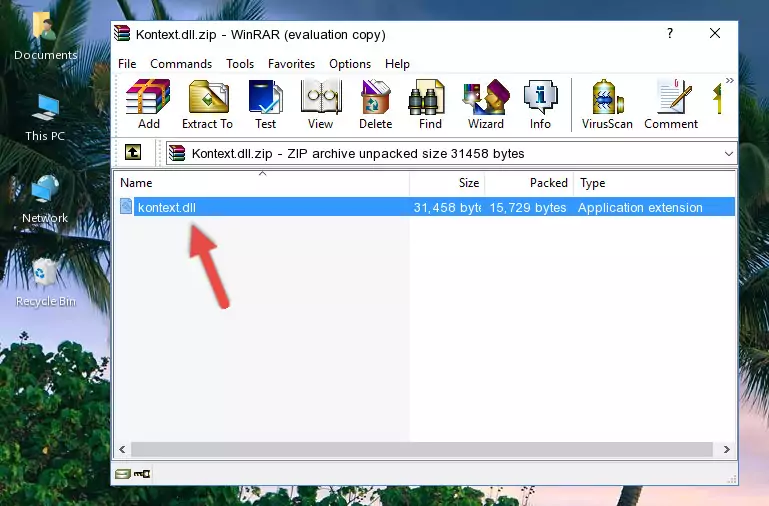Click the 31,458 bytes size cell
Image resolution: width=769 pixels, height=506 pixels.
tap(447, 207)
